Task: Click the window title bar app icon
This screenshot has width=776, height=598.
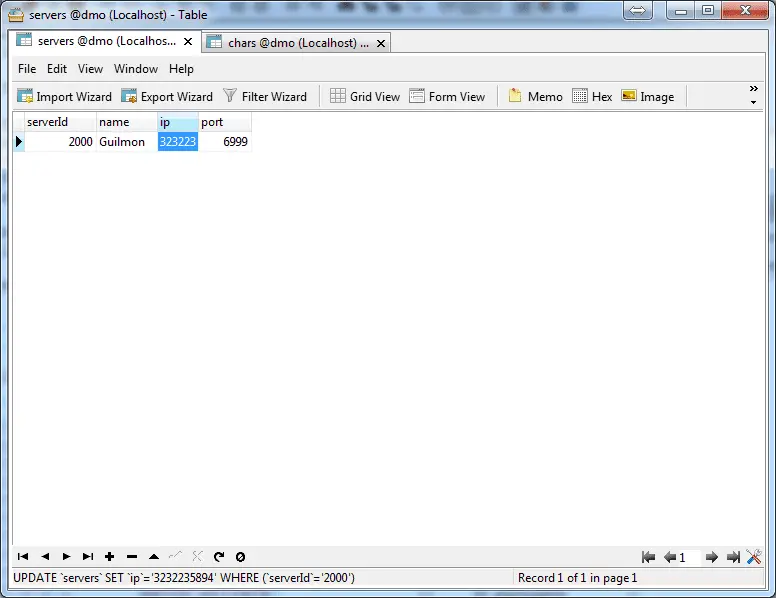Action: pos(16,15)
